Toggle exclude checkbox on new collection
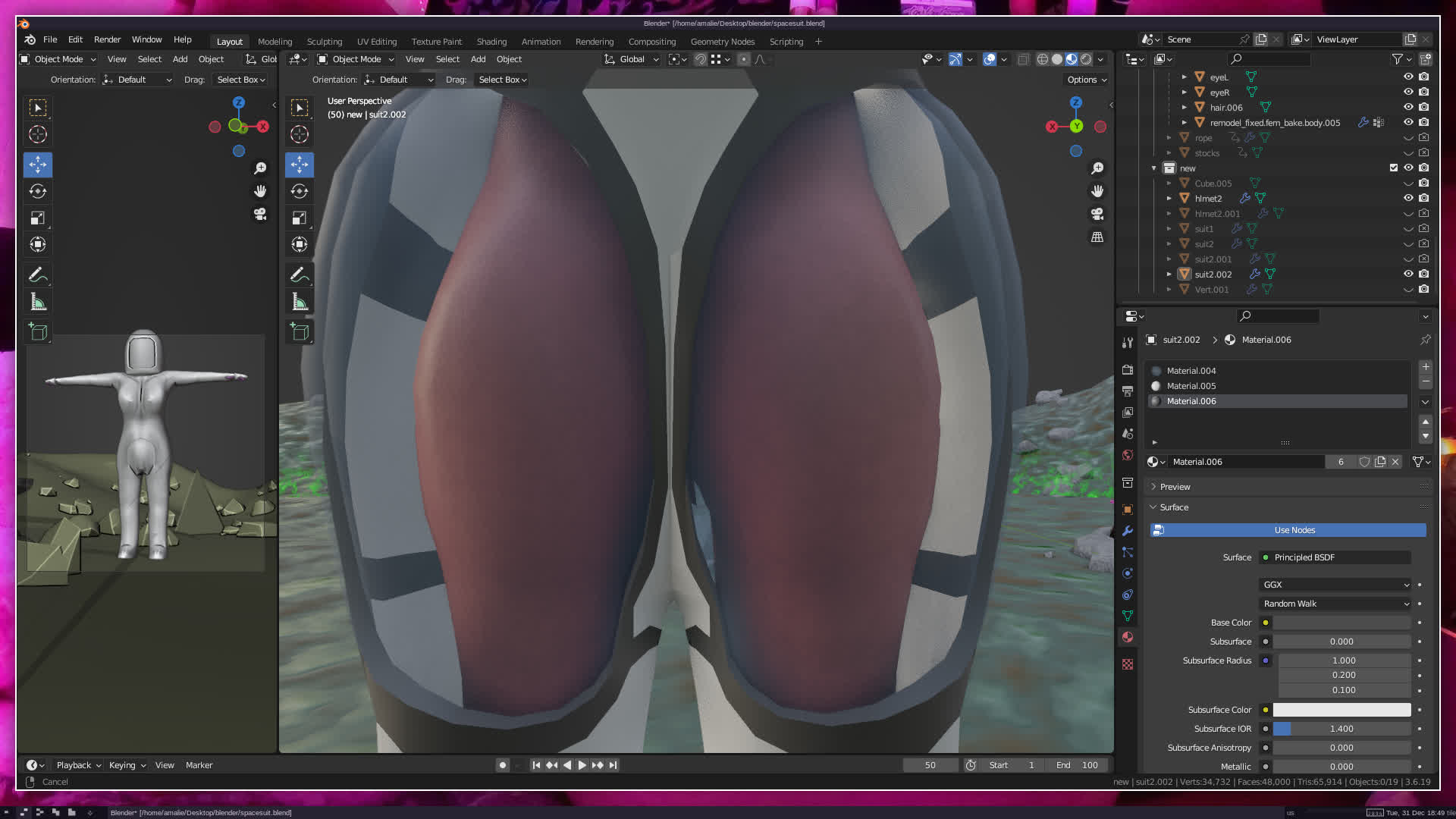The image size is (1456, 819). pos(1393,168)
